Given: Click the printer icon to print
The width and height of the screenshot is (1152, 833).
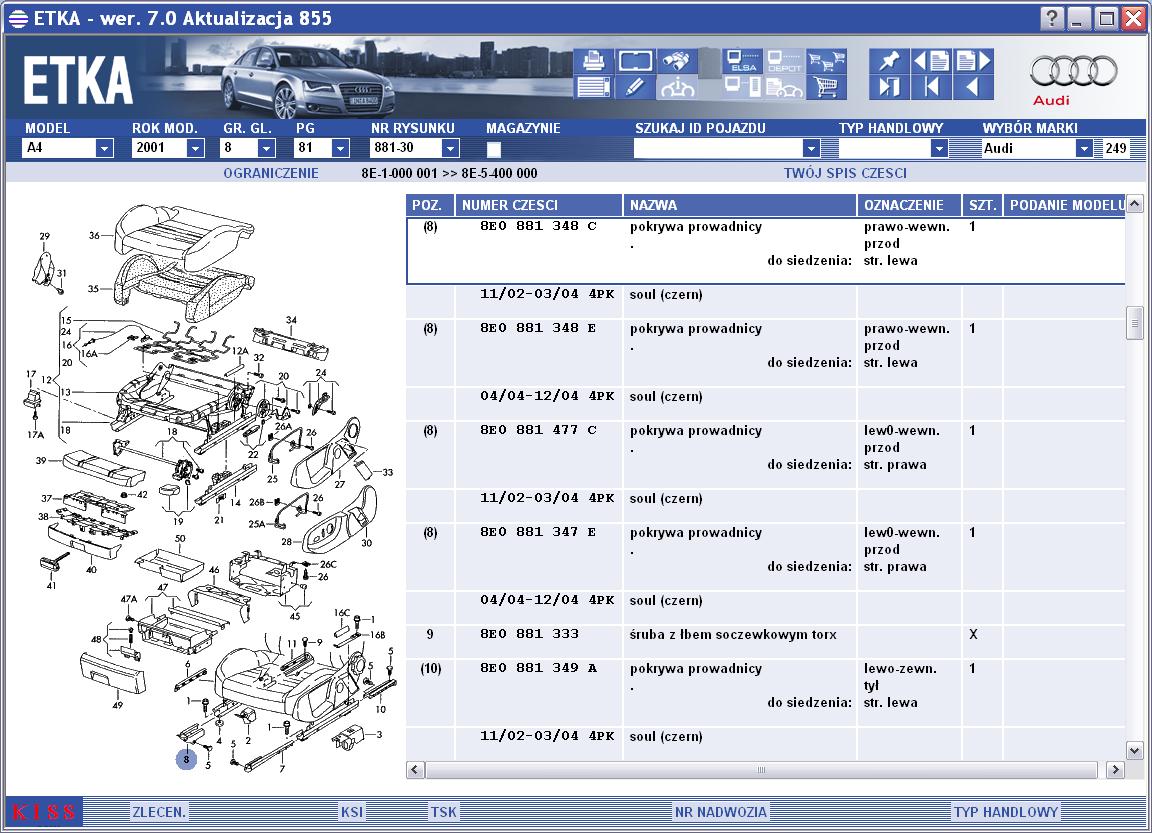Looking at the screenshot, I should (x=593, y=60).
